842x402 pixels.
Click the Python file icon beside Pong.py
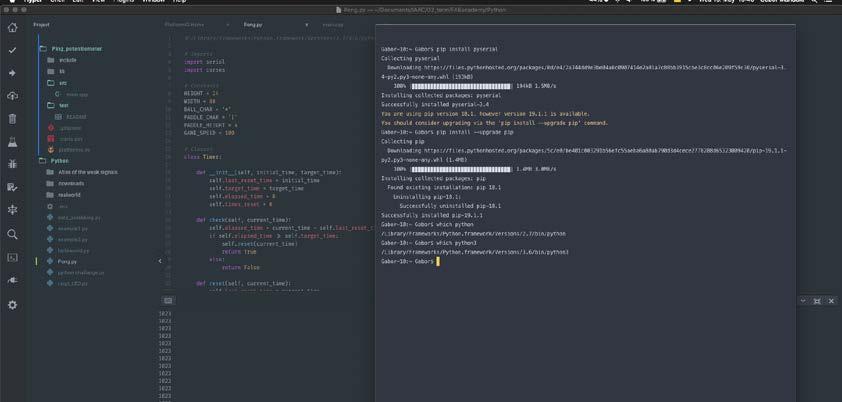(50, 261)
